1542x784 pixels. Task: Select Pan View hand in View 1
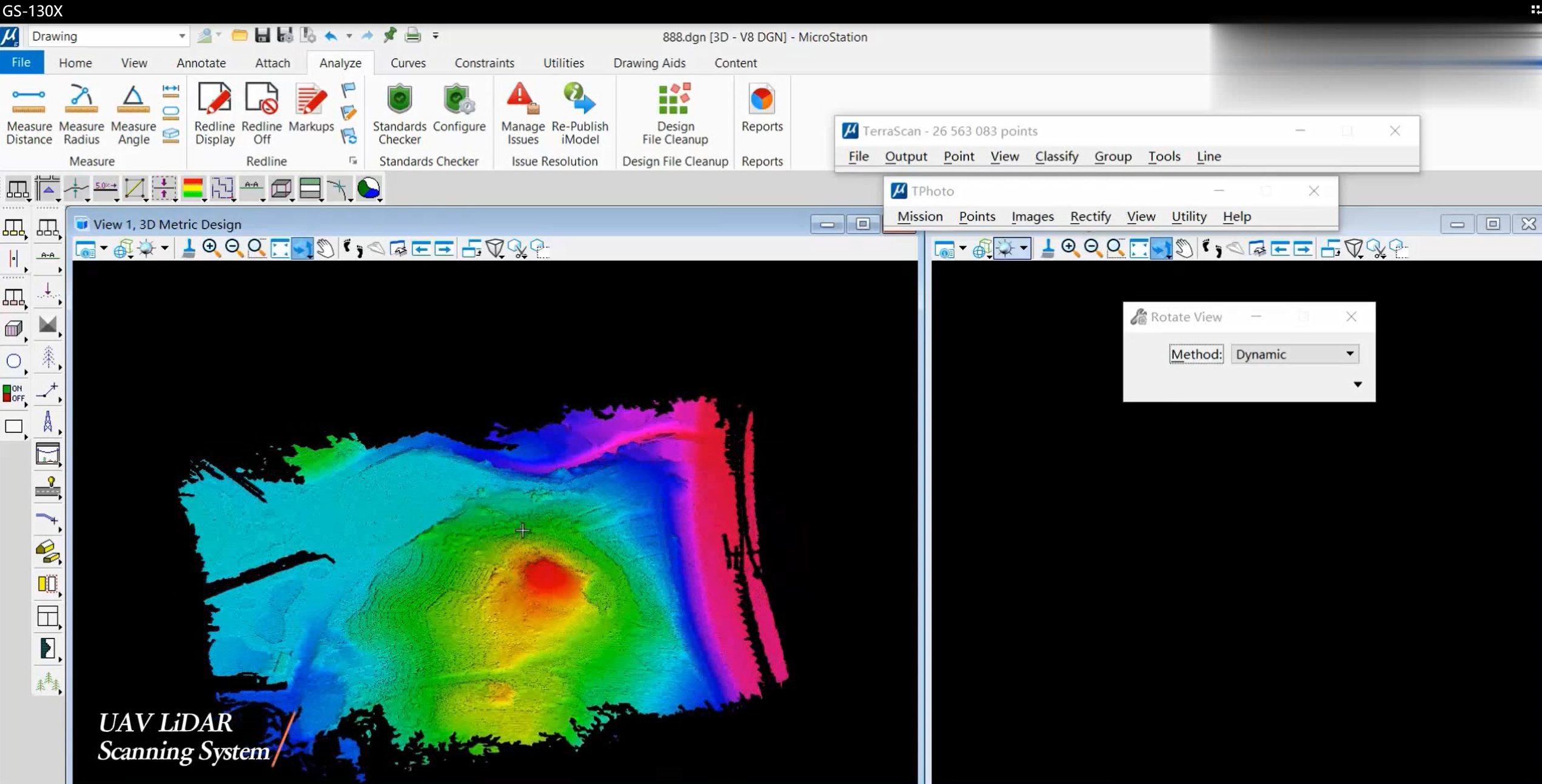pyautogui.click(x=326, y=248)
